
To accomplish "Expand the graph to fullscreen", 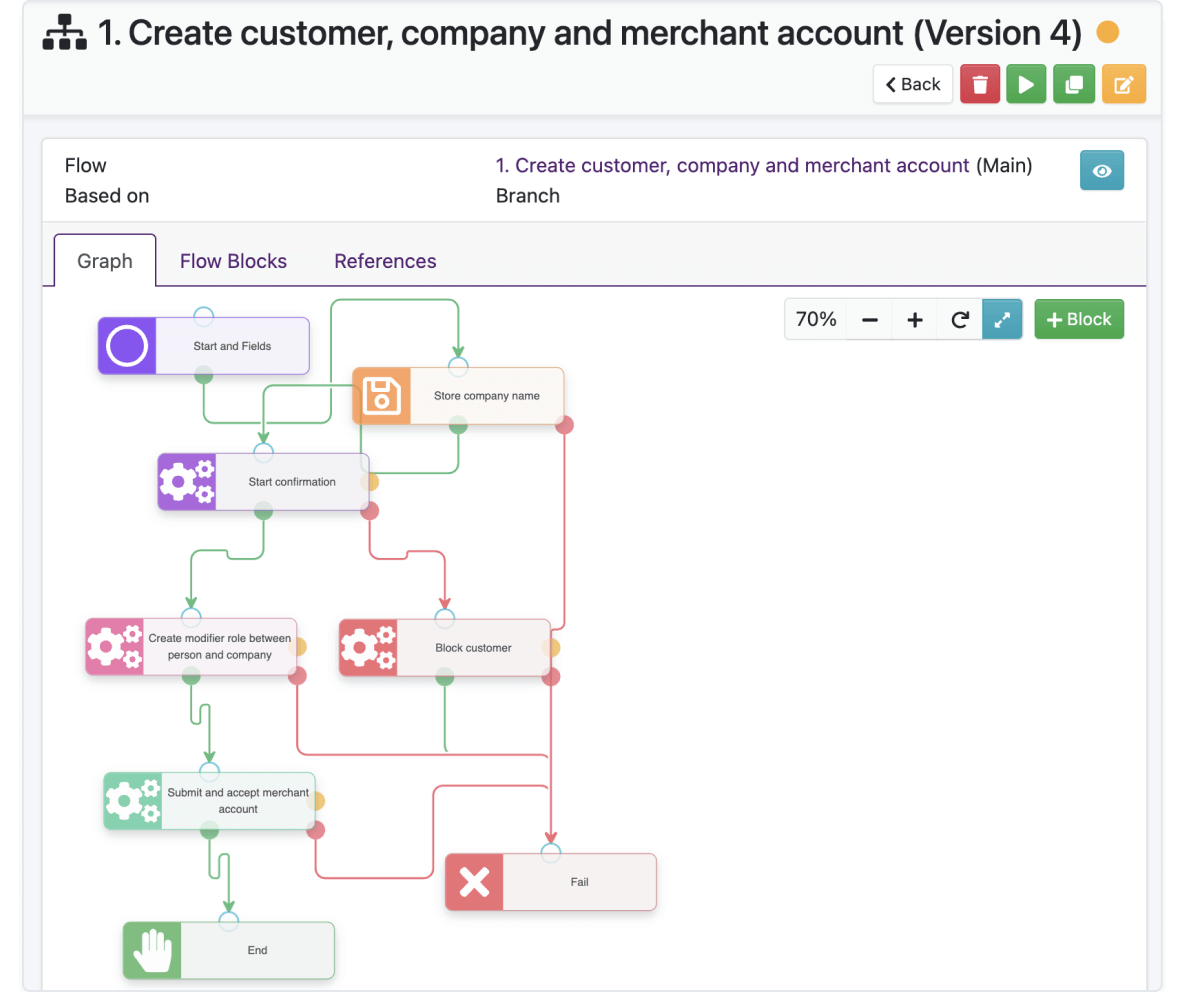I will (x=1002, y=320).
